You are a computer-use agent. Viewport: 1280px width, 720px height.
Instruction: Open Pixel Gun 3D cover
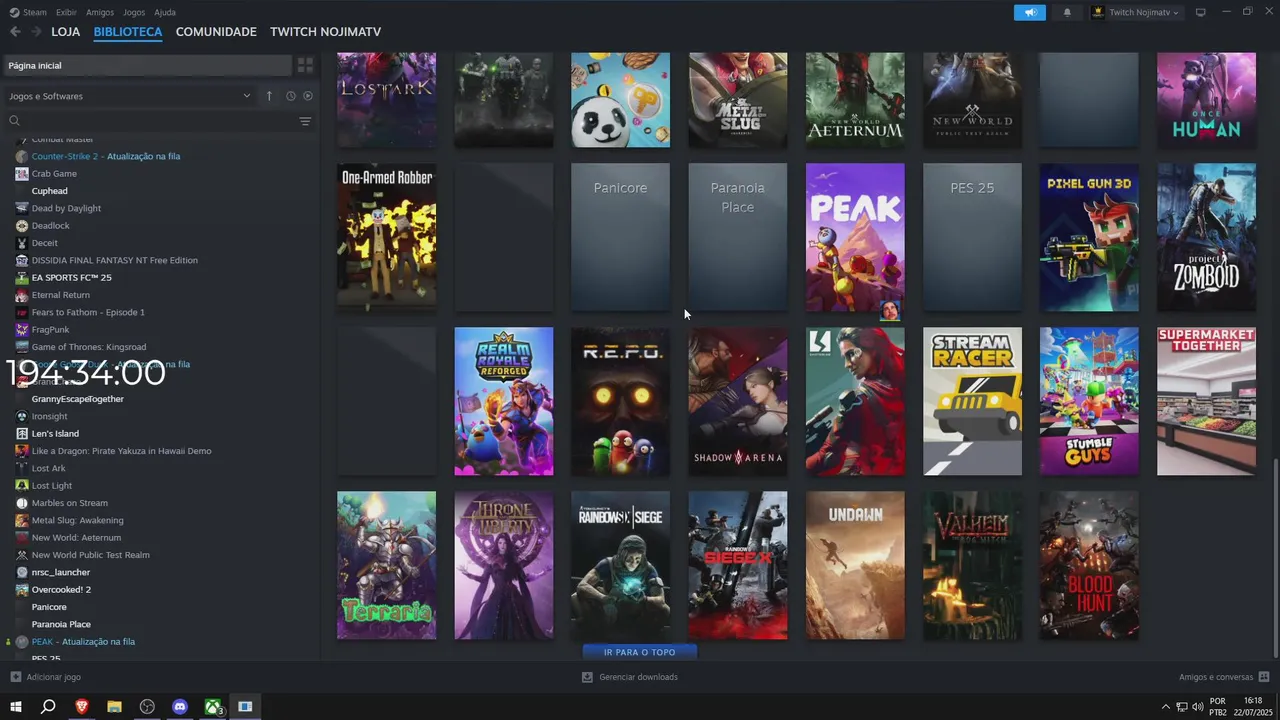point(1089,237)
